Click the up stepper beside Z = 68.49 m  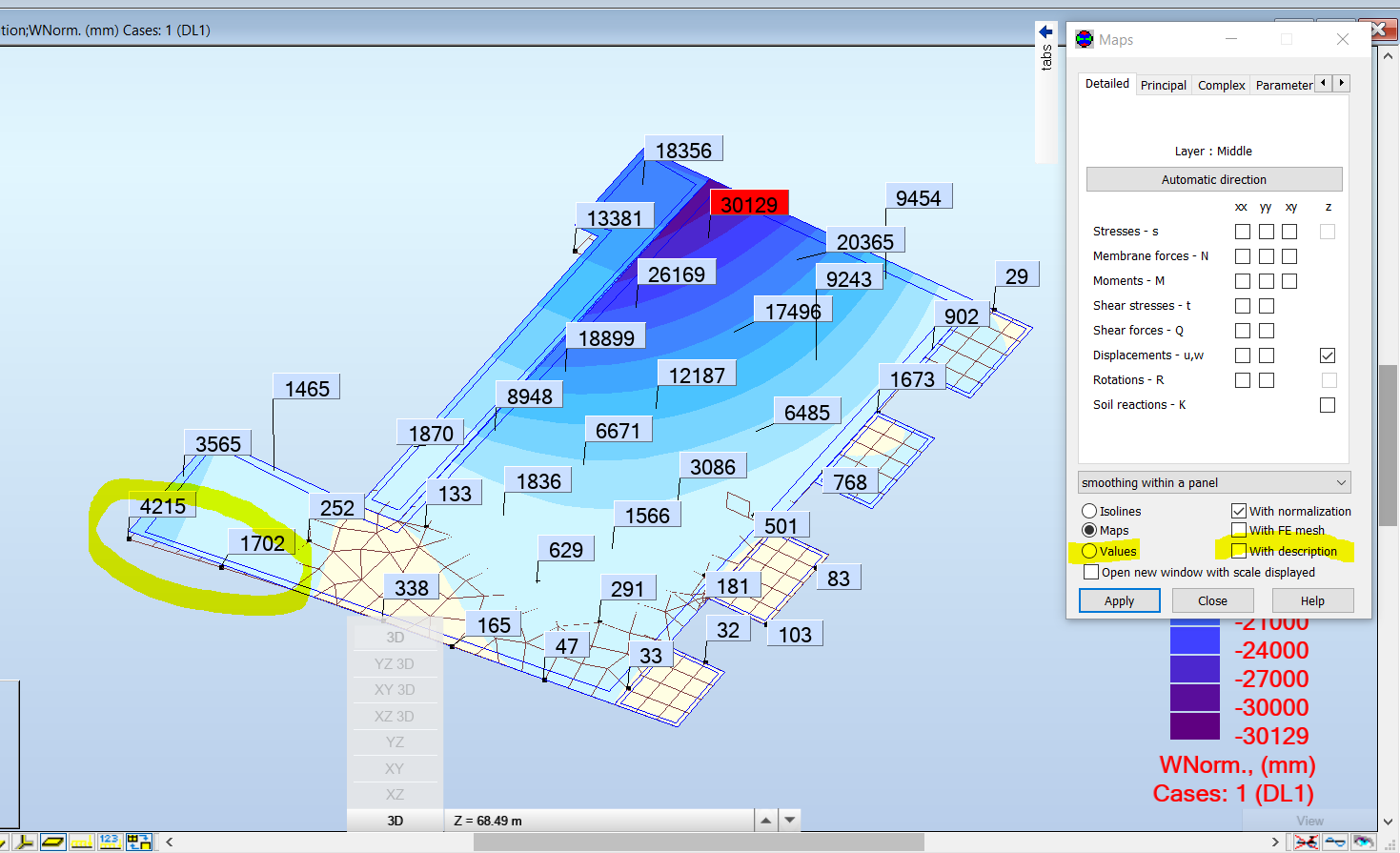coord(766,820)
